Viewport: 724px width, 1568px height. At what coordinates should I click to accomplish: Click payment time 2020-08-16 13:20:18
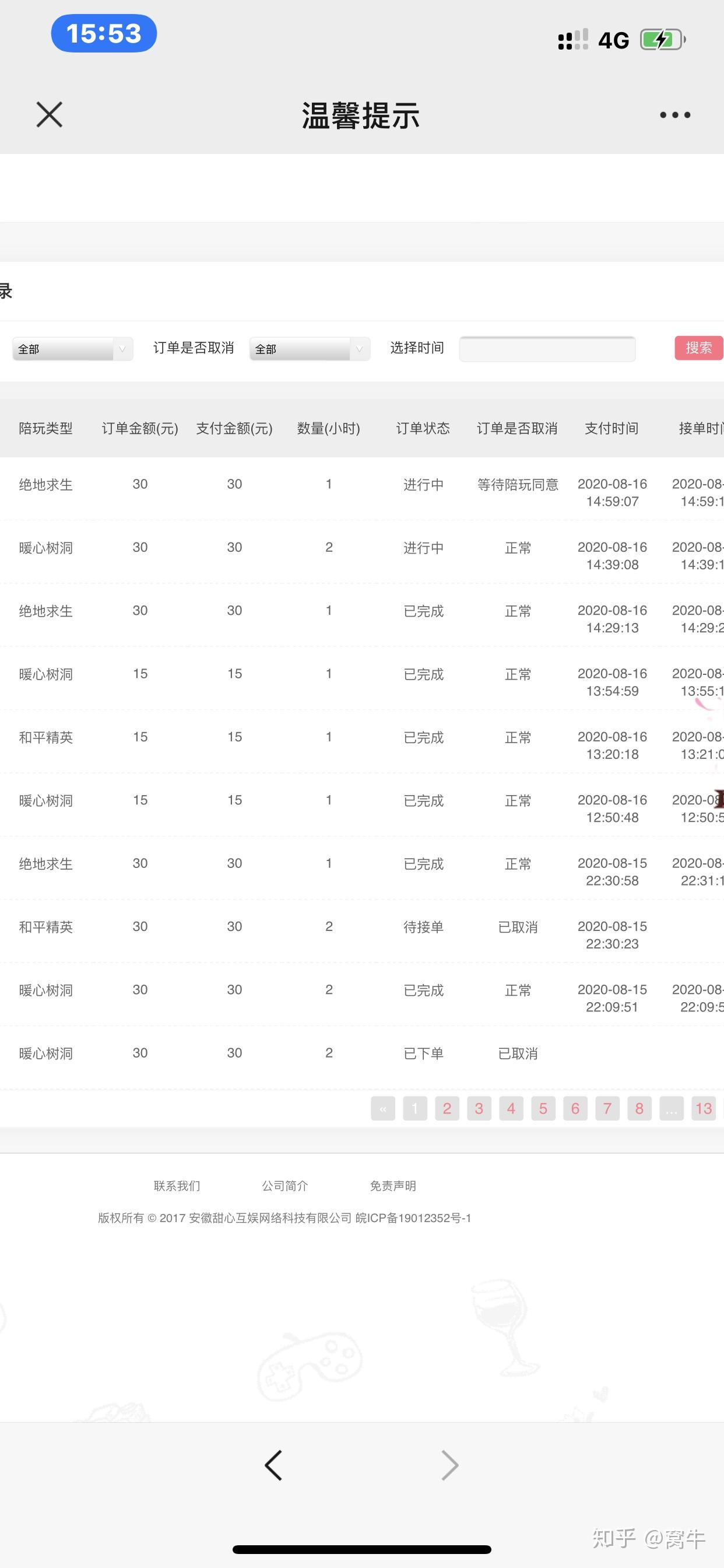612,745
